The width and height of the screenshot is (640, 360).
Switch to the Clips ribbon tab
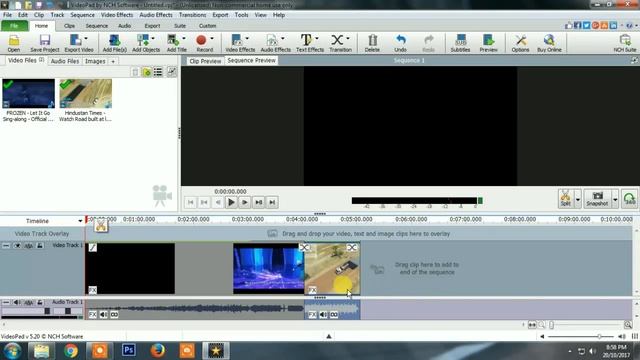69,26
